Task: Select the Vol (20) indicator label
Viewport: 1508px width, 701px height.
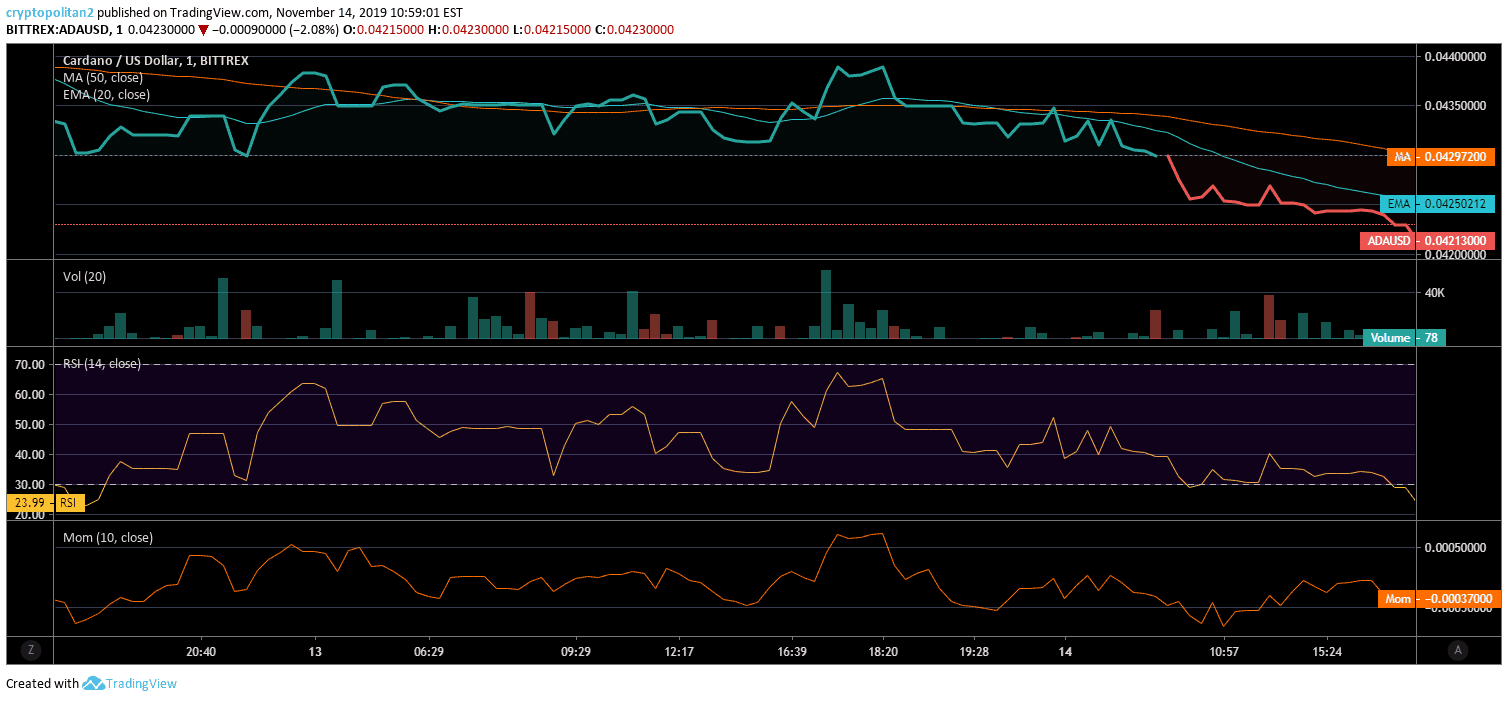Action: [84, 277]
